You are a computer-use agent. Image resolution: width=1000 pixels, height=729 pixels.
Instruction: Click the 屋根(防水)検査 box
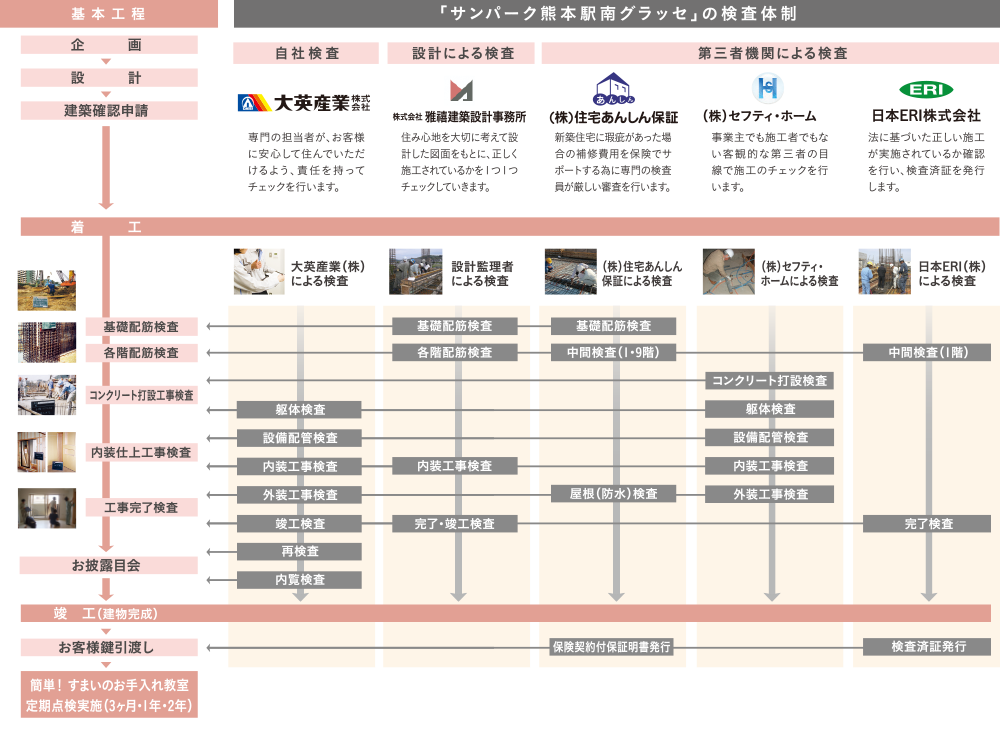(x=614, y=494)
